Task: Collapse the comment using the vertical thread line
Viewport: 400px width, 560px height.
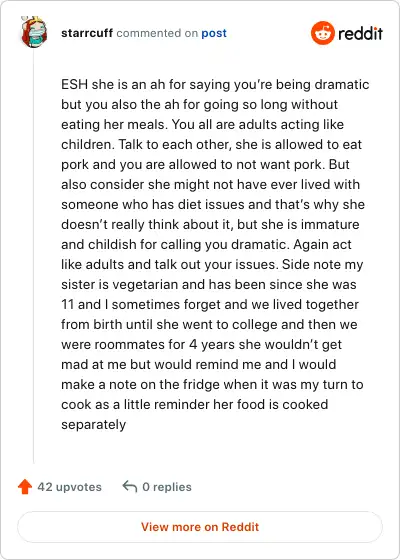Action: 34,255
